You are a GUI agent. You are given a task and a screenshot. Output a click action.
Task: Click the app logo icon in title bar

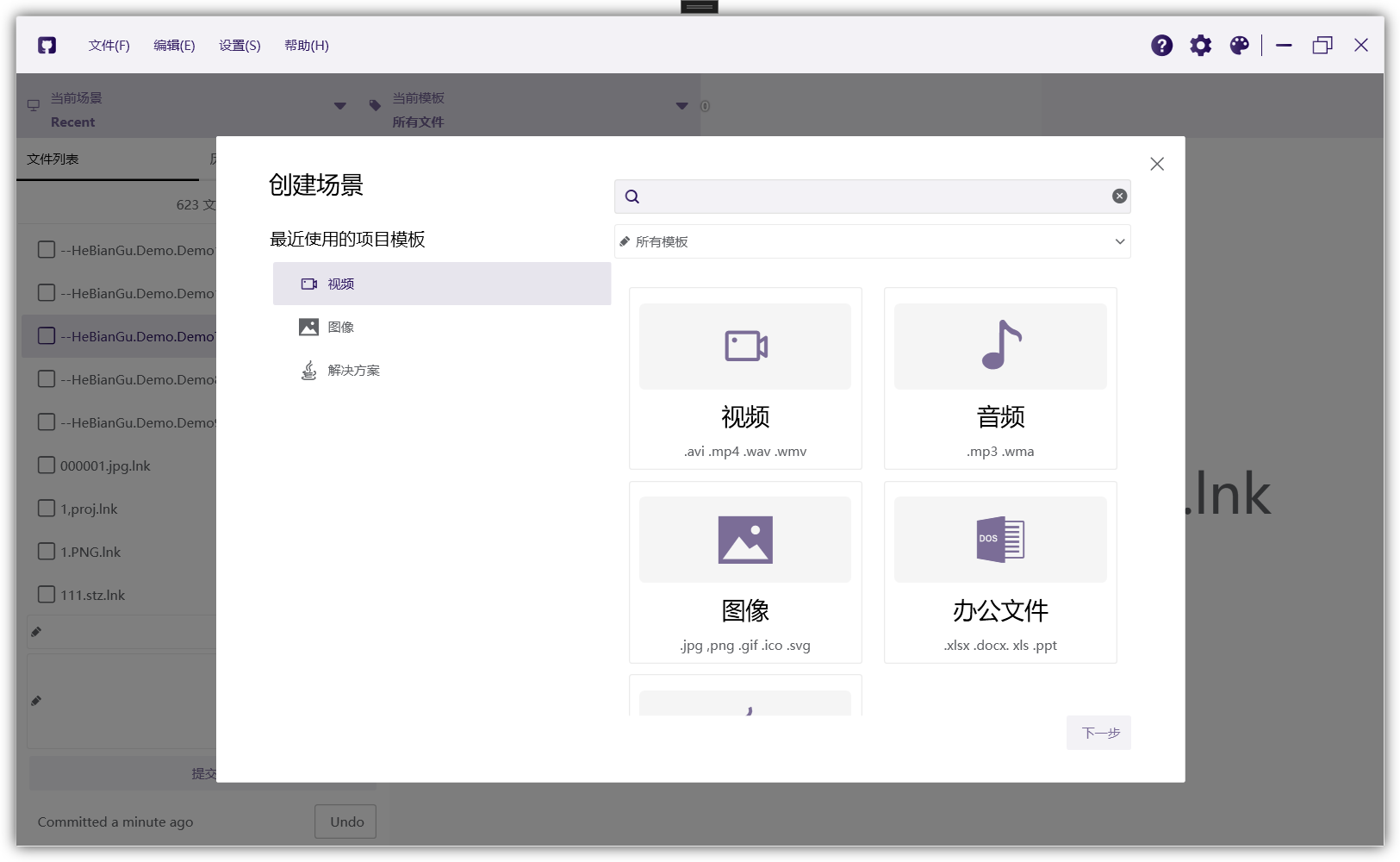47,46
